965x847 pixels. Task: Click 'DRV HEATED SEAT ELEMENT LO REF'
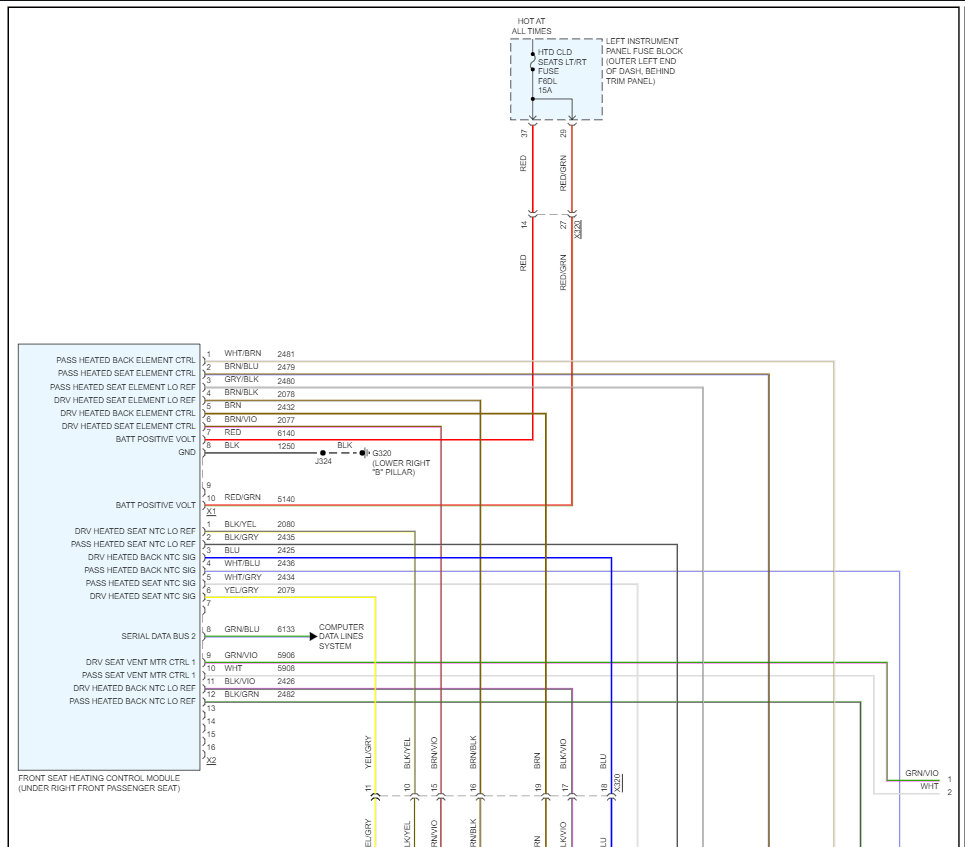[124, 400]
